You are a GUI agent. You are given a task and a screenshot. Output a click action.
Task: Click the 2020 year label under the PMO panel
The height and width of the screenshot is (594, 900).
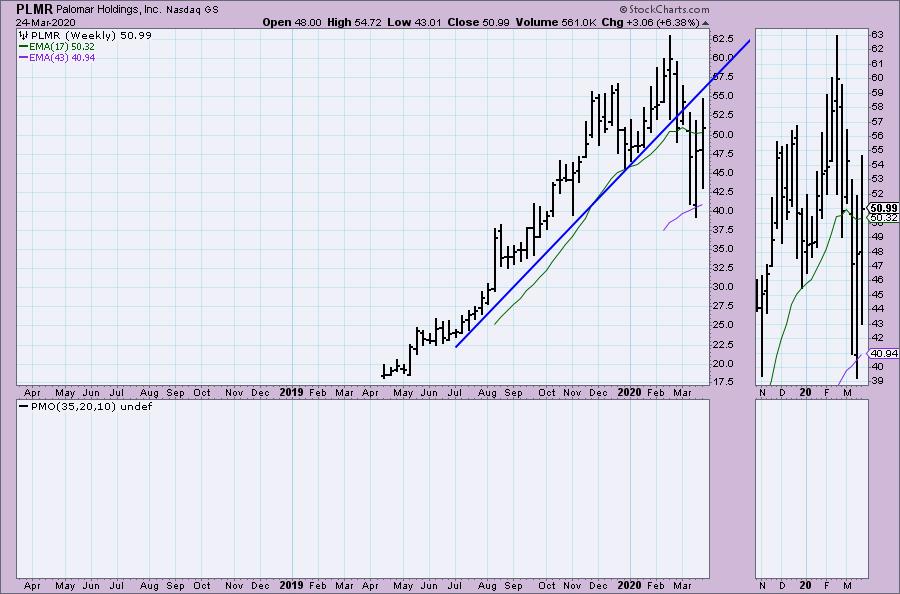pos(629,585)
